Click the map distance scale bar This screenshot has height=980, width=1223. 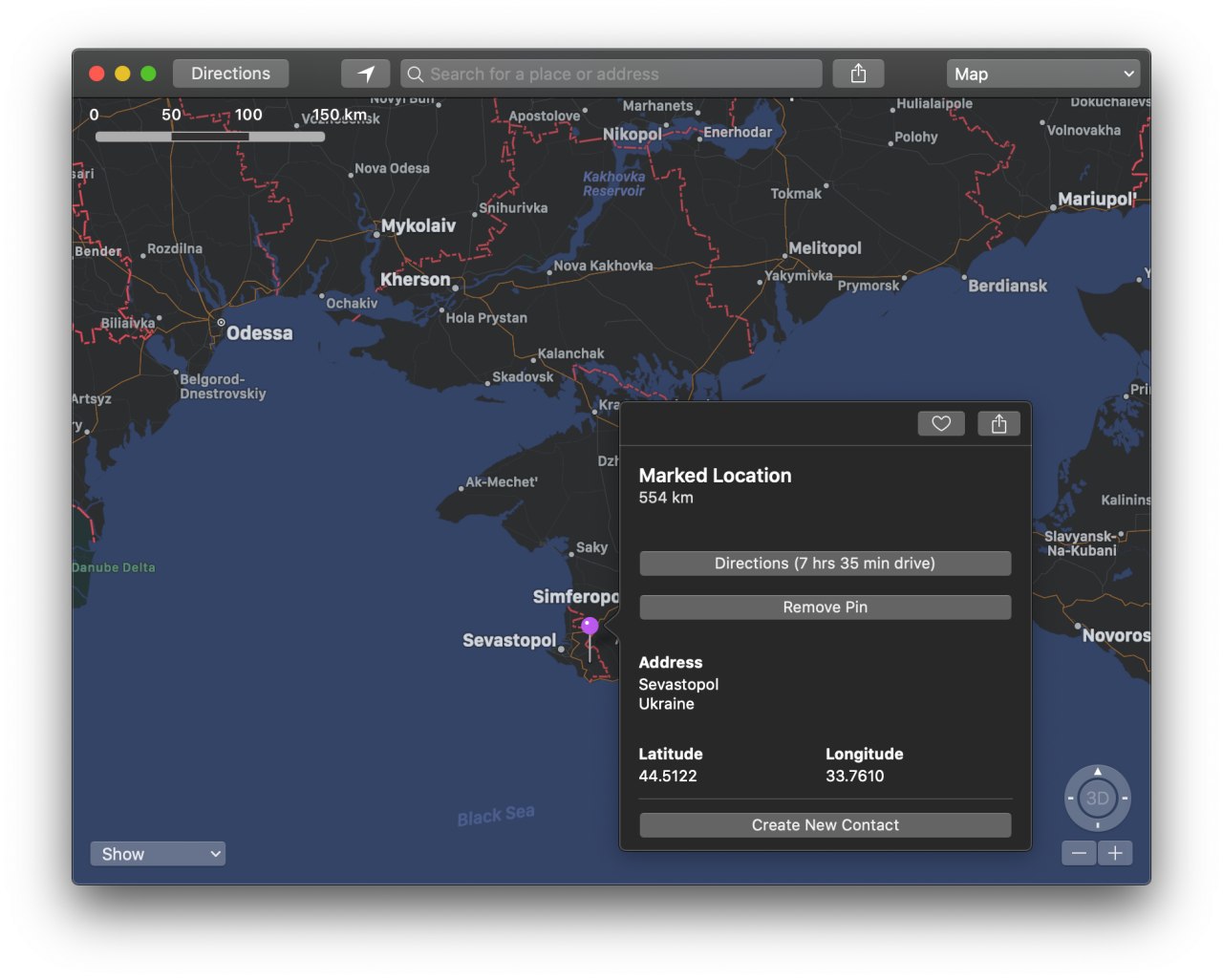point(210,137)
